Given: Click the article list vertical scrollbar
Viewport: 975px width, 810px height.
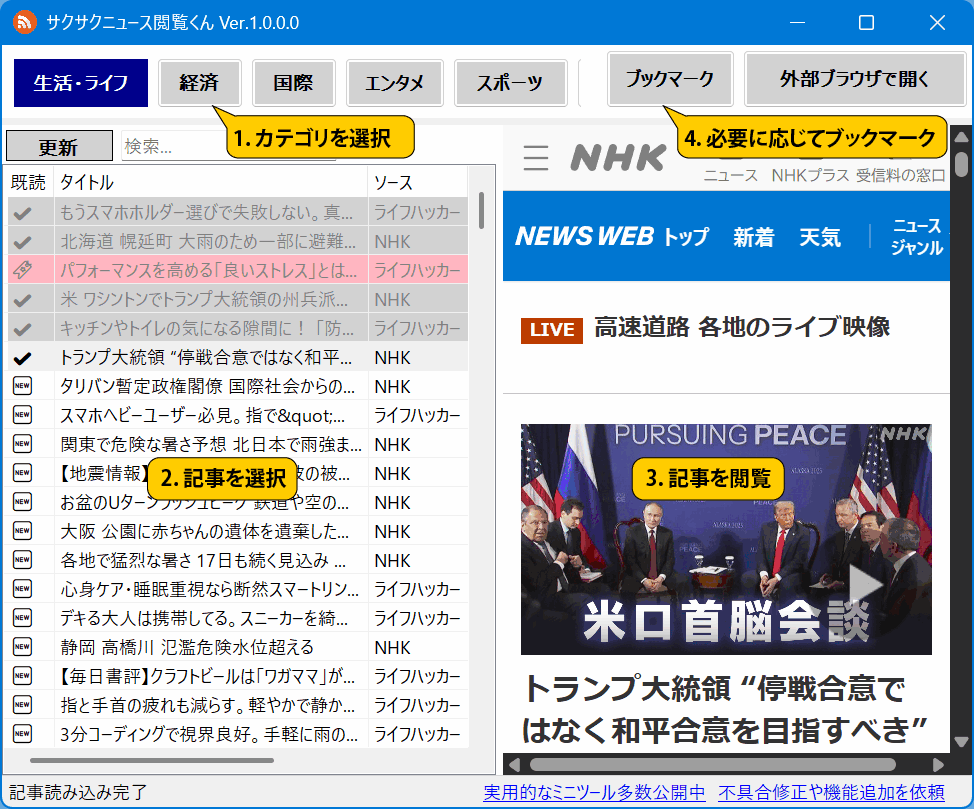Looking at the screenshot, I should (x=482, y=211).
